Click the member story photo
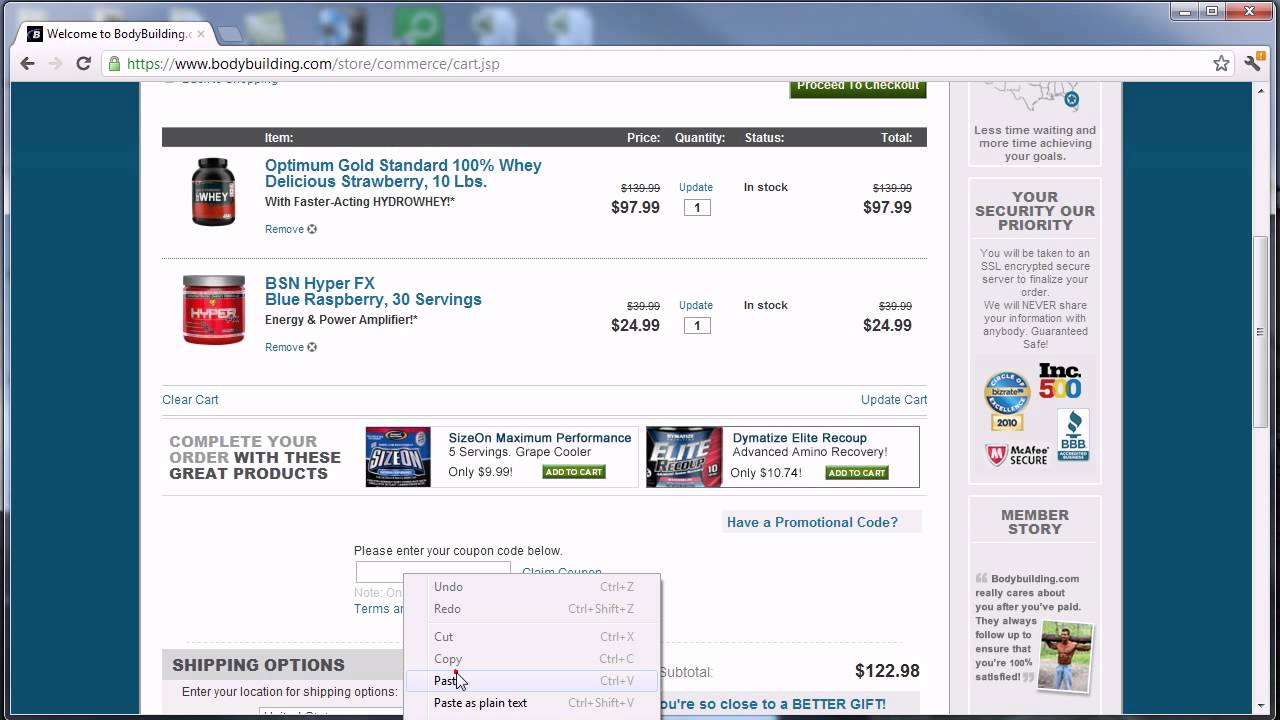 [1065, 656]
